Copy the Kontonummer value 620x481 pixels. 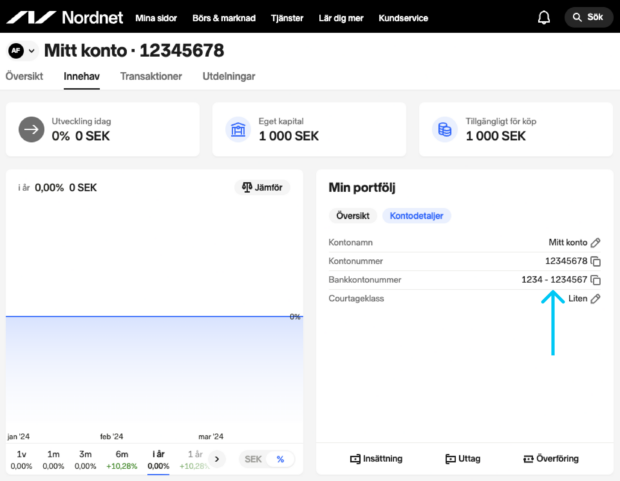595,261
